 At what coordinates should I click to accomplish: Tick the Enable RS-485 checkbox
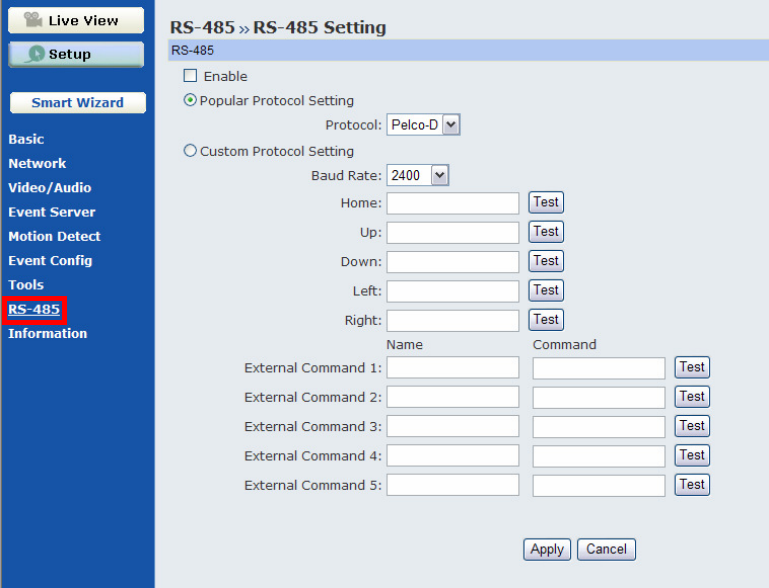[190, 76]
